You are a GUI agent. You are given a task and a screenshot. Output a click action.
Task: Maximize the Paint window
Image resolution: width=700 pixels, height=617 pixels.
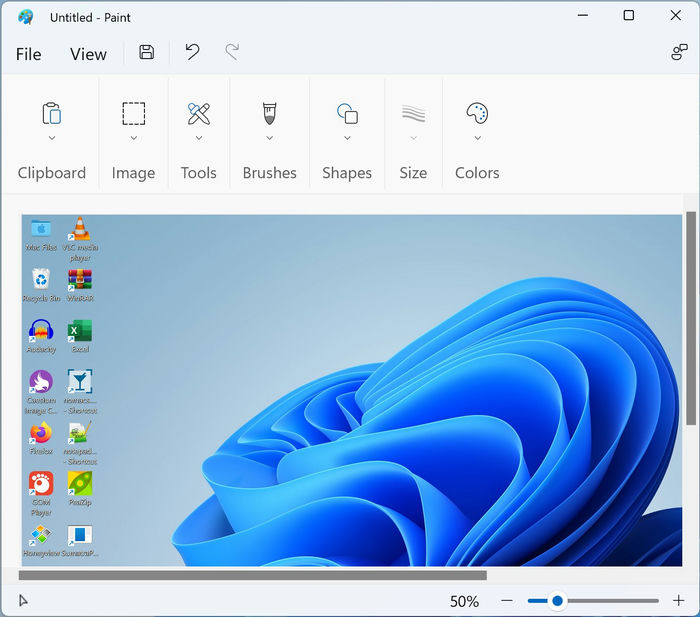click(x=629, y=15)
